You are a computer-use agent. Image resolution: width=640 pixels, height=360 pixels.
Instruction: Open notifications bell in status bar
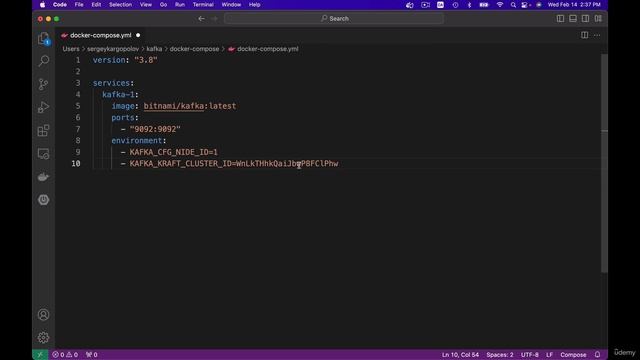pyautogui.click(x=598, y=355)
